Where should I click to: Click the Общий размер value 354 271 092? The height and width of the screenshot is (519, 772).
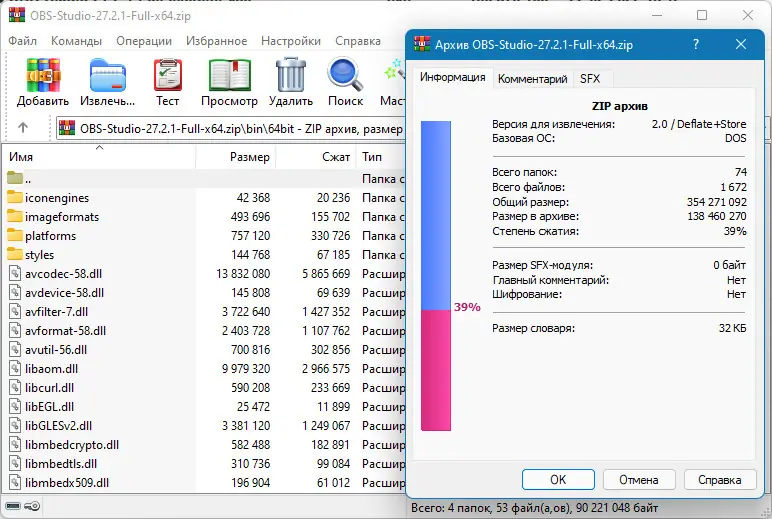716,202
